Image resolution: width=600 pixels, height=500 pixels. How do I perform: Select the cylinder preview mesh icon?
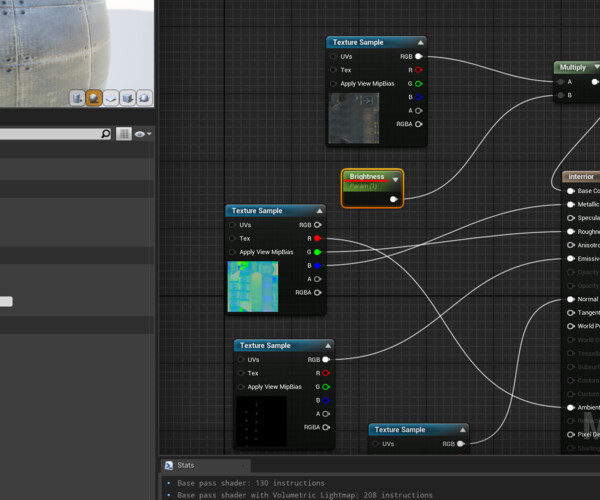(x=77, y=98)
